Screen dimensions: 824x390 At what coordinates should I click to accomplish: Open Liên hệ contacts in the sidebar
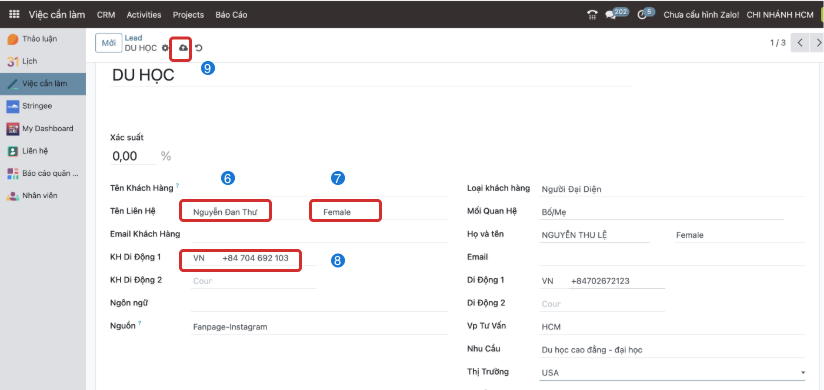43,151
